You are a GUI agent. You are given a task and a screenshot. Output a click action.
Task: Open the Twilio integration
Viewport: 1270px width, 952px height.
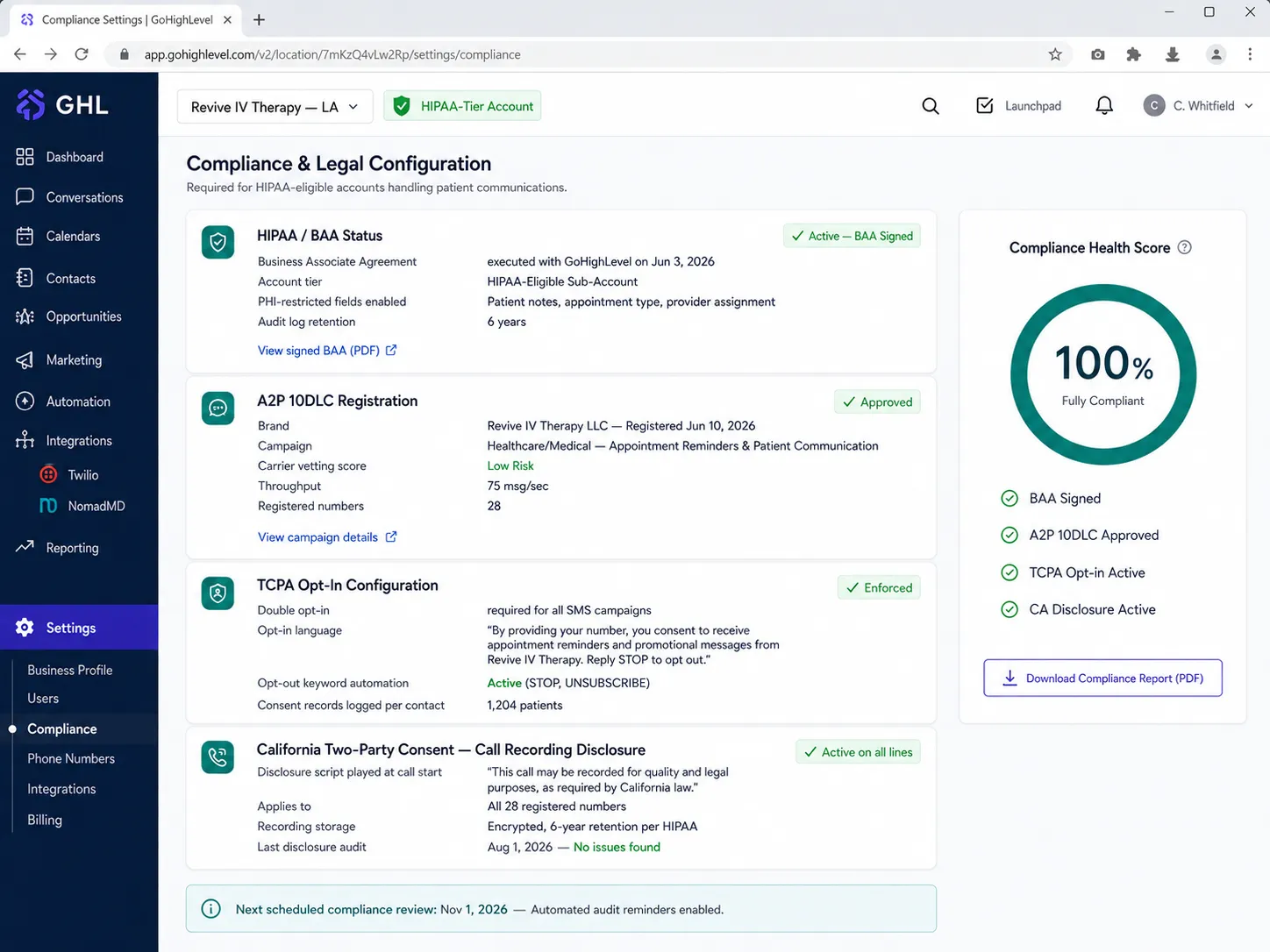point(69,474)
